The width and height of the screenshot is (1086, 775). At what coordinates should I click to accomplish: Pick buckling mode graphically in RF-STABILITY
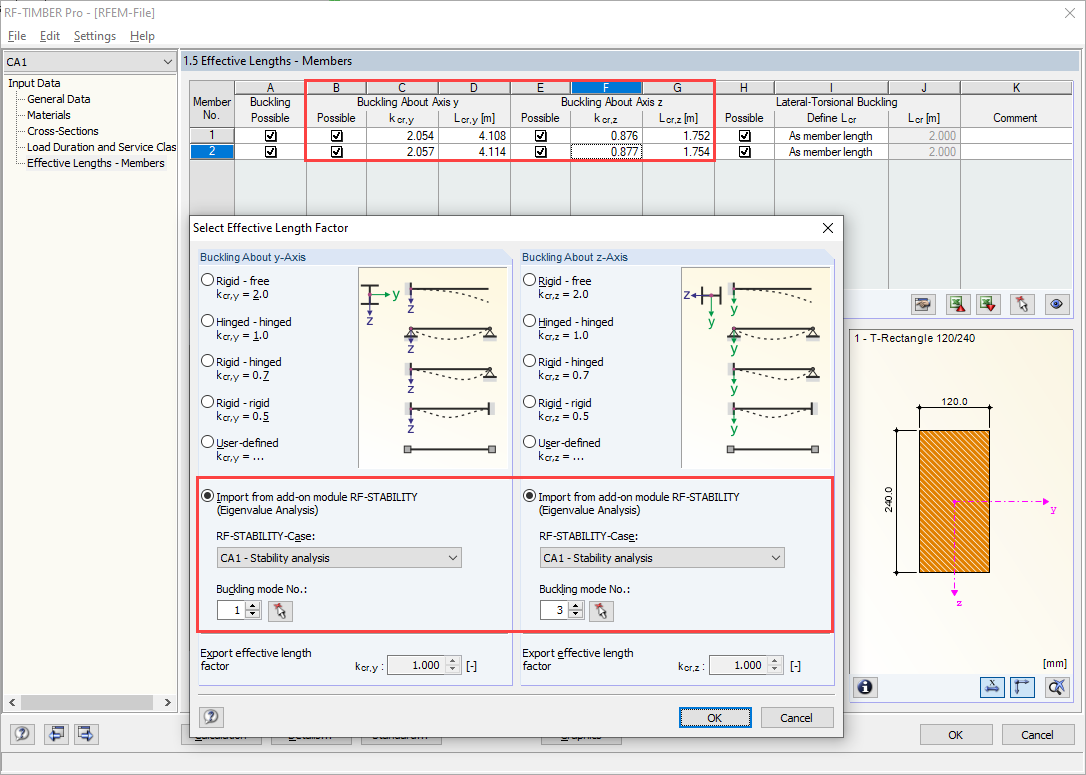(602, 610)
